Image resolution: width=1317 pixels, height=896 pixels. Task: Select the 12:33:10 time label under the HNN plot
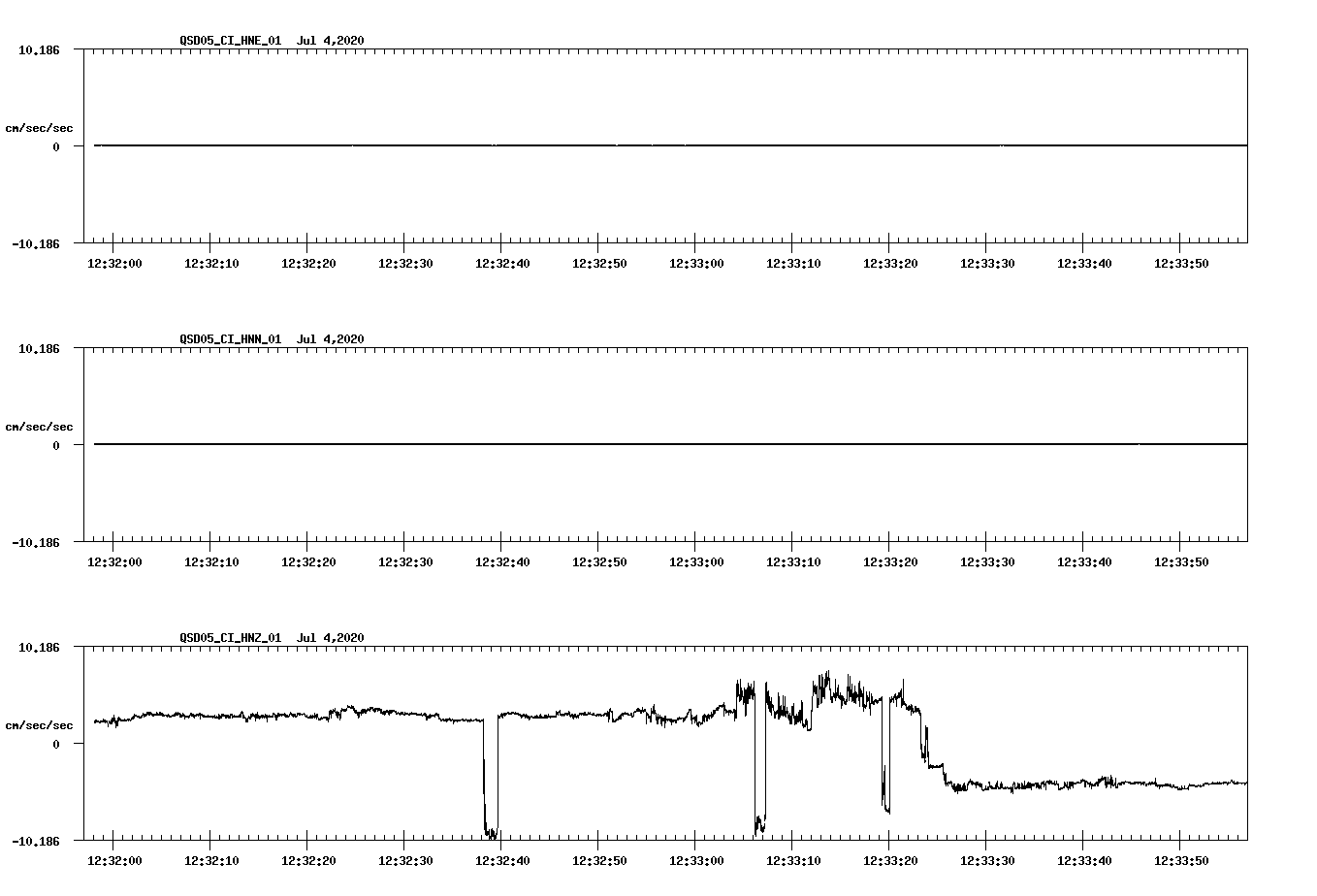[793, 562]
